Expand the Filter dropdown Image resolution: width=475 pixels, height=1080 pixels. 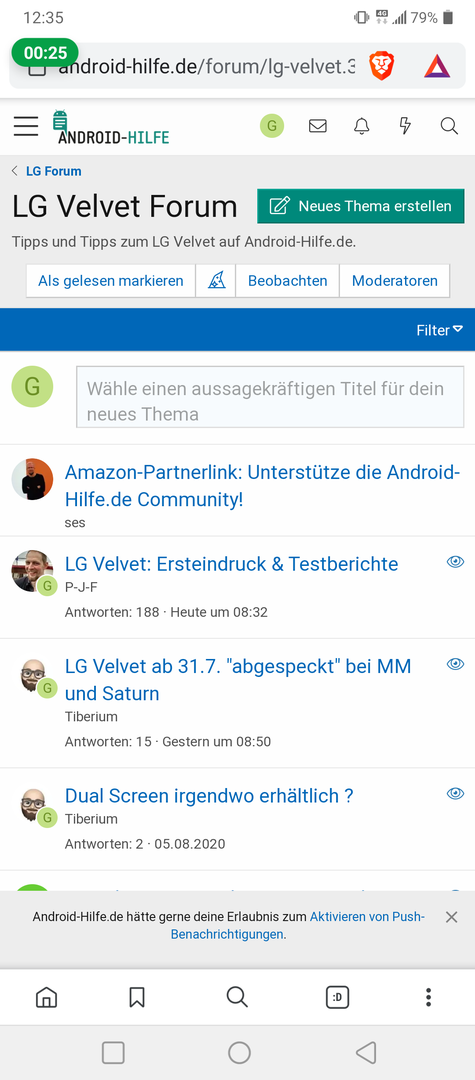(x=439, y=330)
